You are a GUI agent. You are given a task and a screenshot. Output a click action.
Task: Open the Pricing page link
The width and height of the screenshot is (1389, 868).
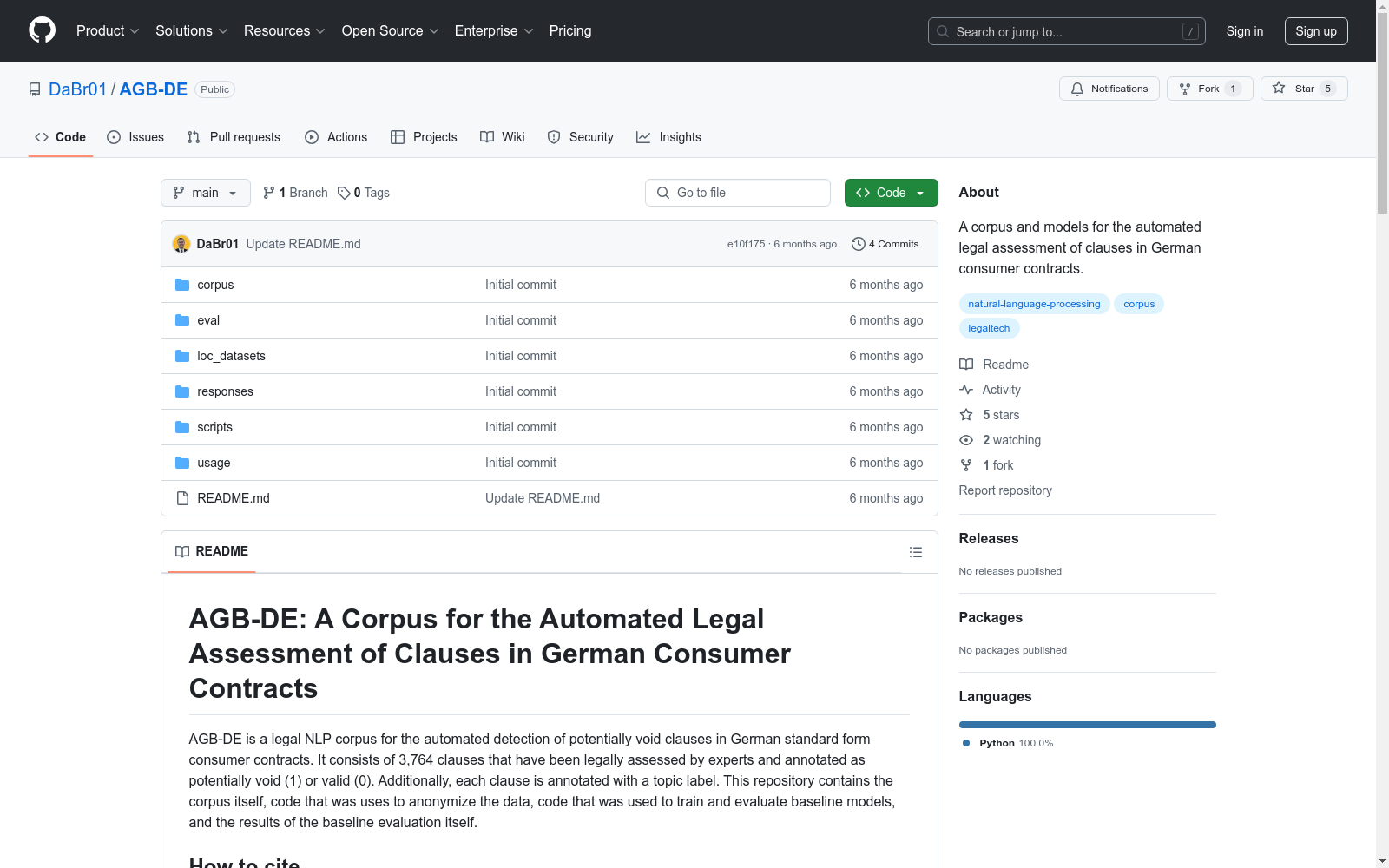click(570, 30)
